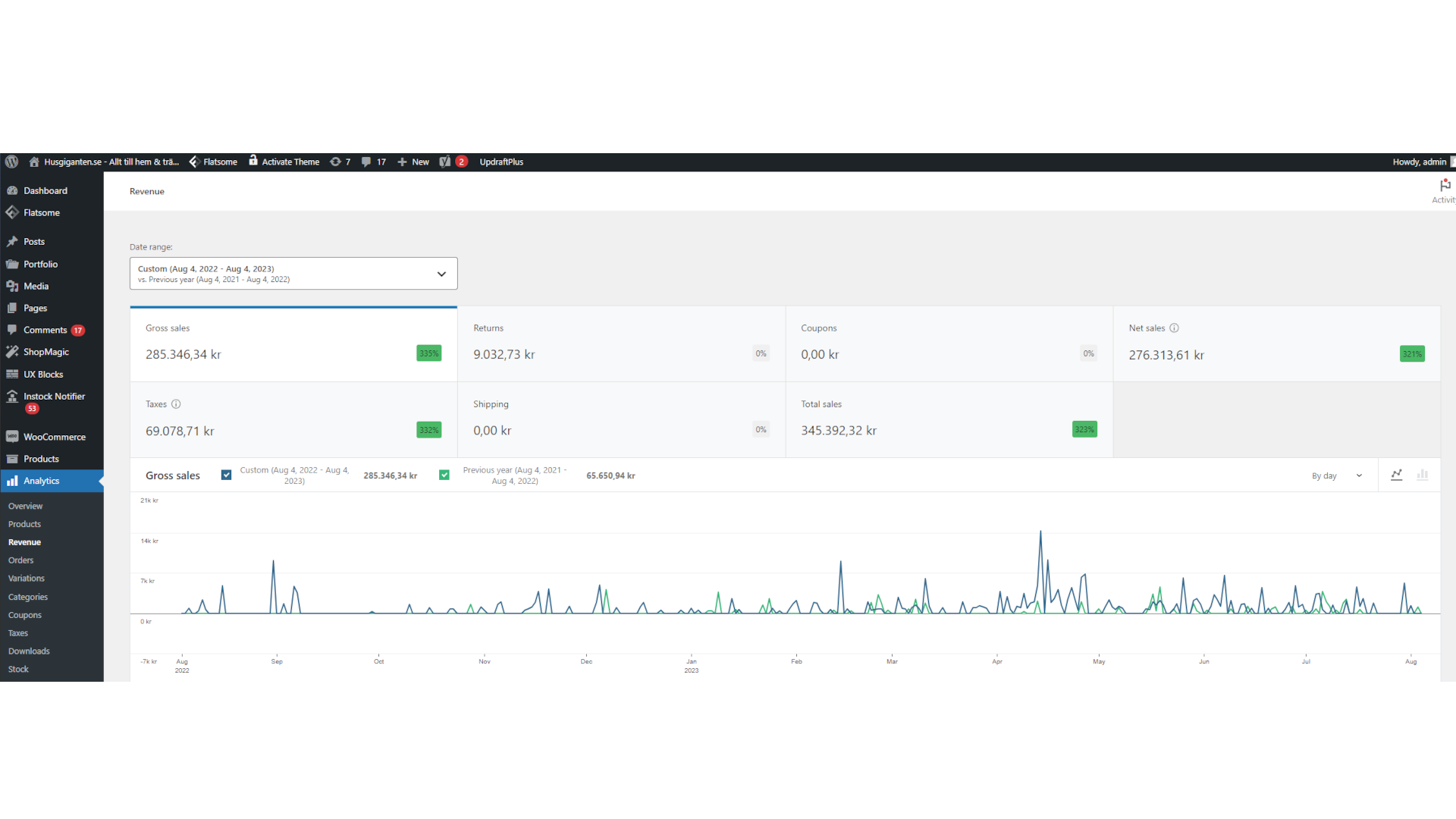Image resolution: width=1456 pixels, height=819 pixels.
Task: Open the updates icon showing 7
Action: [x=335, y=162]
